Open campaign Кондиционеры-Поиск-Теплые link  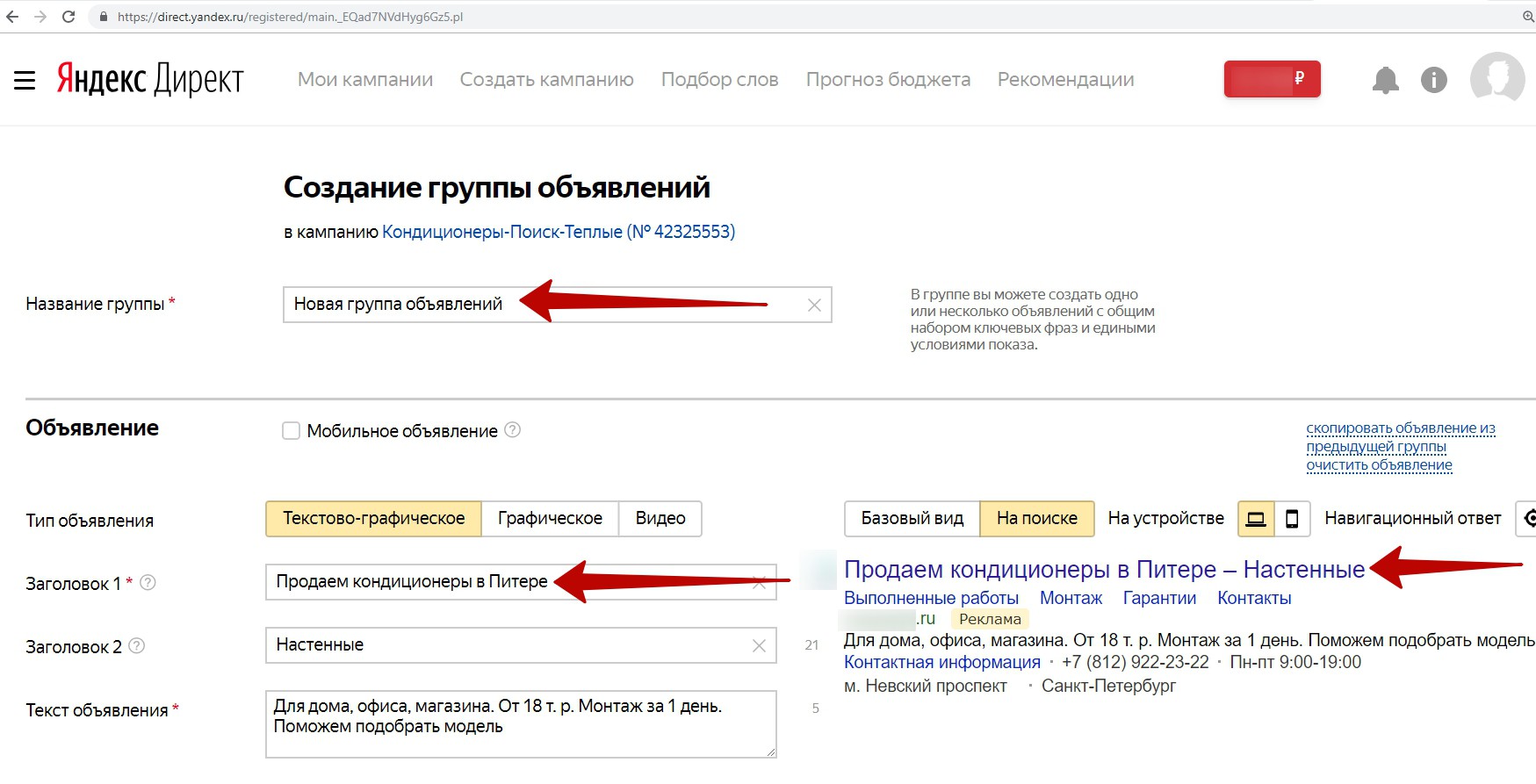[x=559, y=232]
